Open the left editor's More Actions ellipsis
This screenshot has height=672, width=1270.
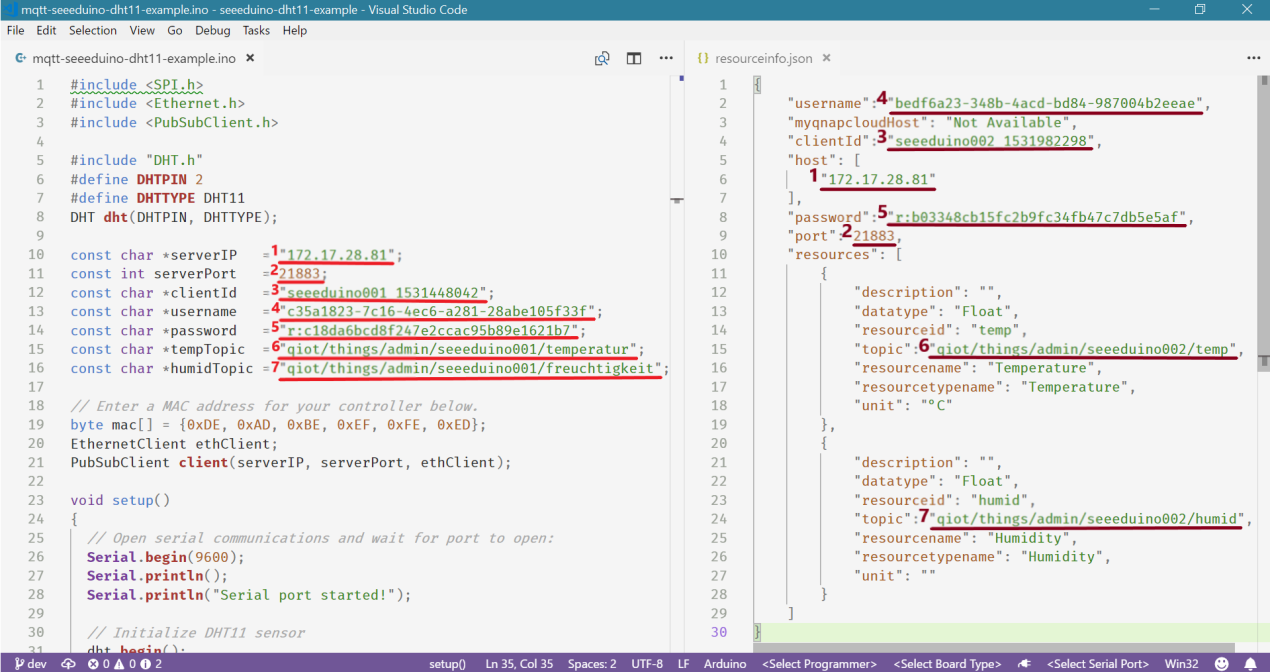[666, 59]
